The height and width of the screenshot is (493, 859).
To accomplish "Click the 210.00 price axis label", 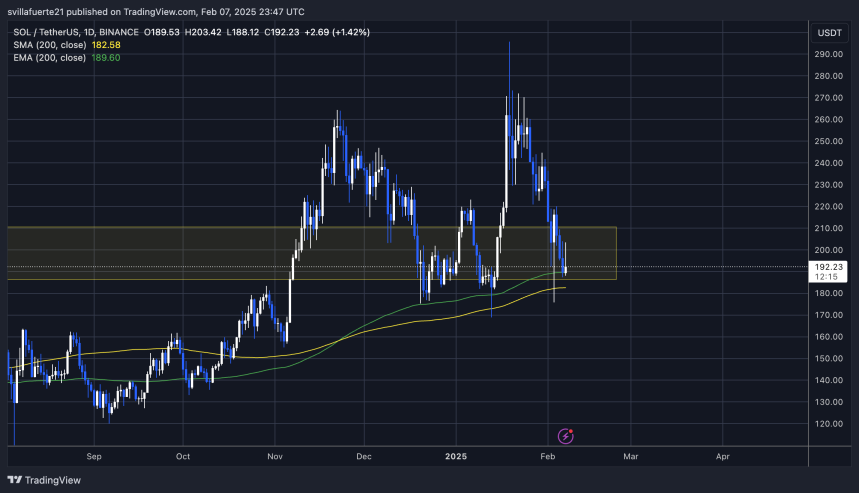I will 828,228.
